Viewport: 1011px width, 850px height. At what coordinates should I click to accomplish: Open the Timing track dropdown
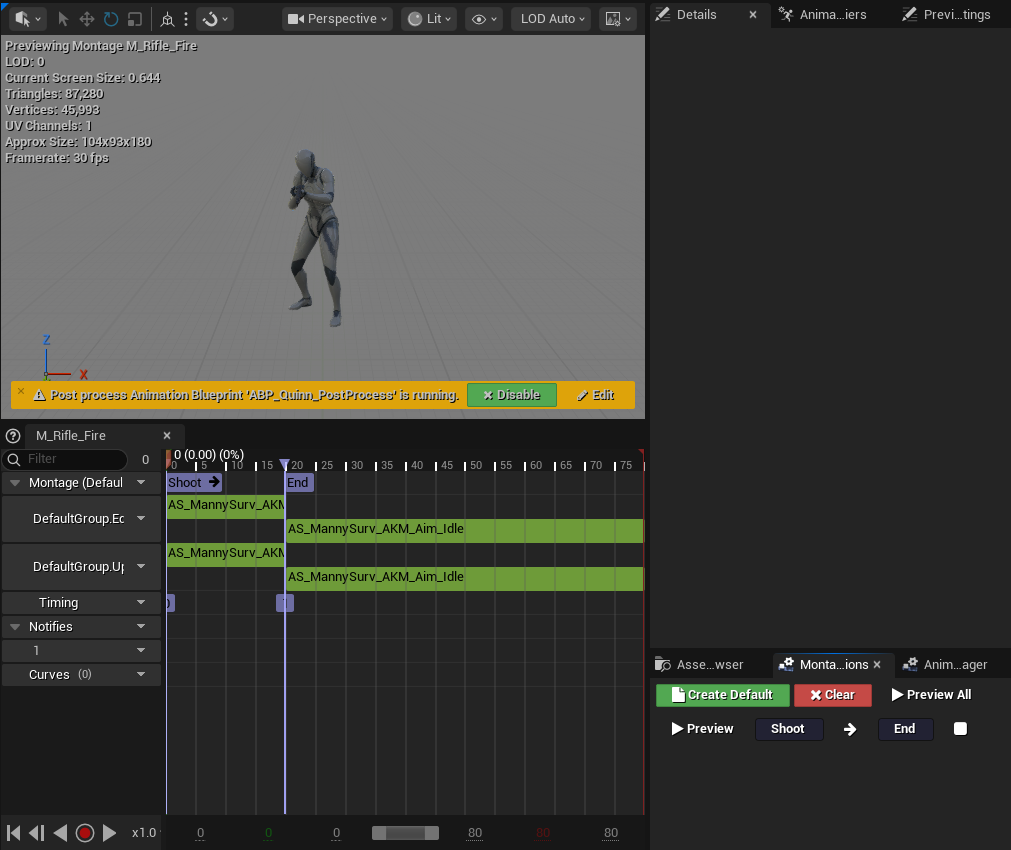141,602
